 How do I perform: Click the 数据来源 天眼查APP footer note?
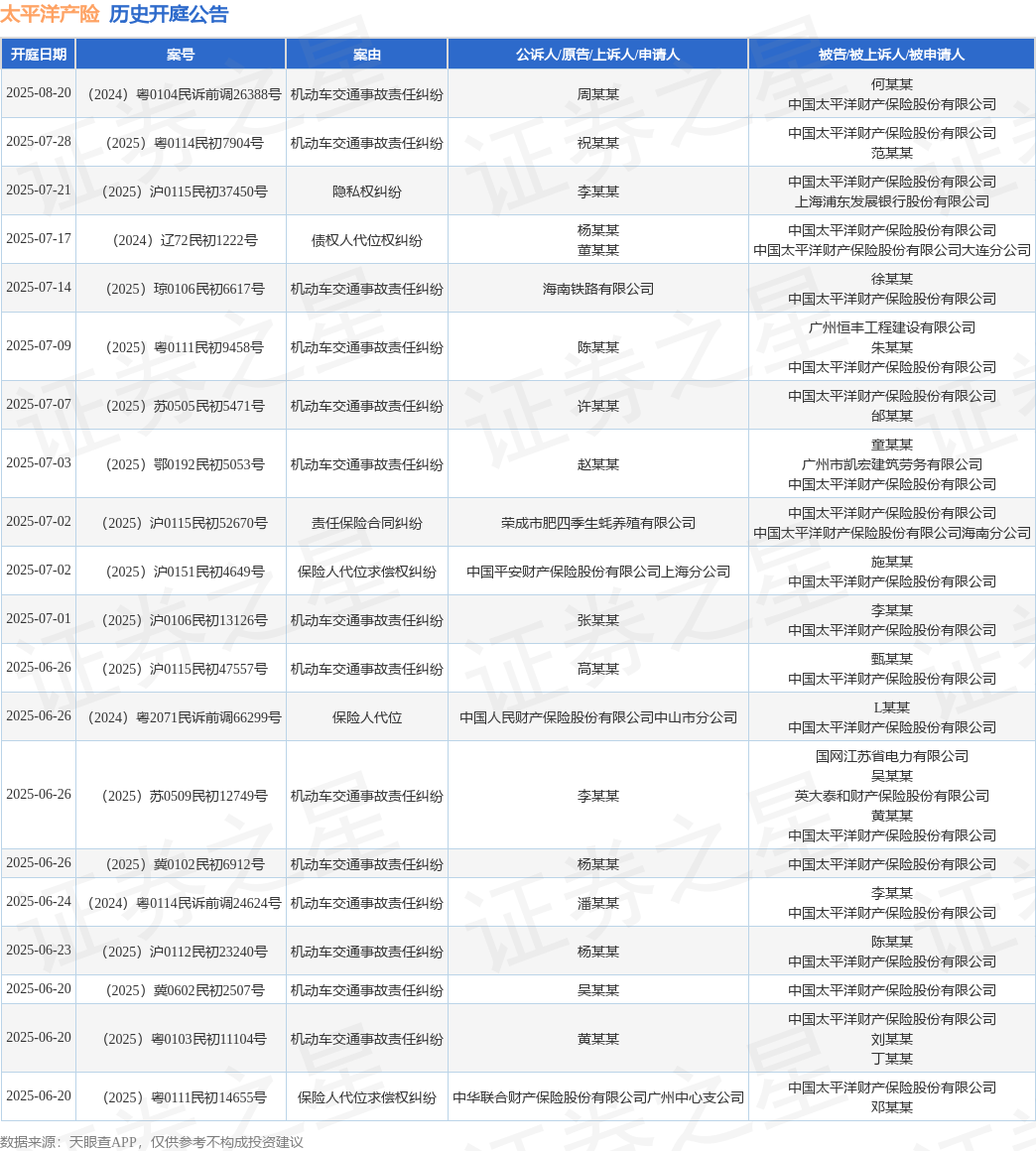(x=152, y=1141)
